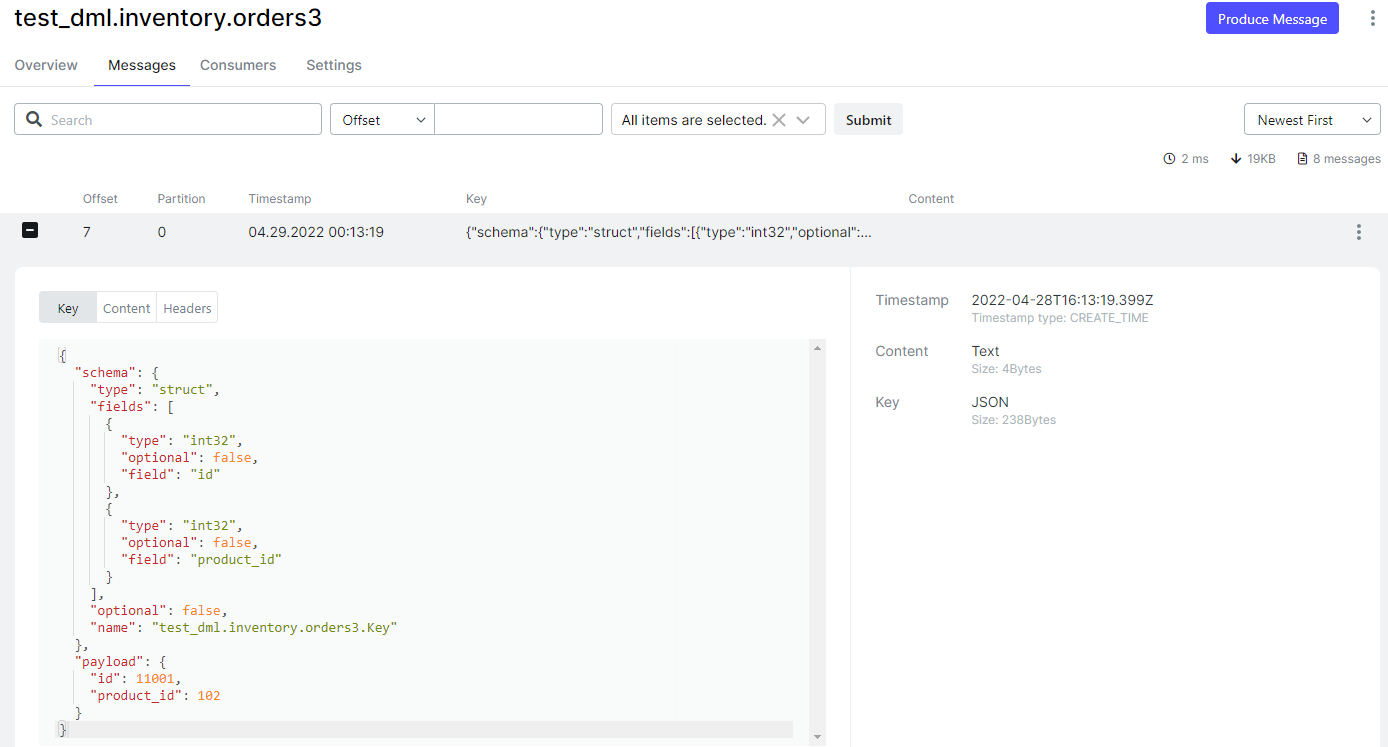Click the 2 ms elapsed time indicator

1186,159
